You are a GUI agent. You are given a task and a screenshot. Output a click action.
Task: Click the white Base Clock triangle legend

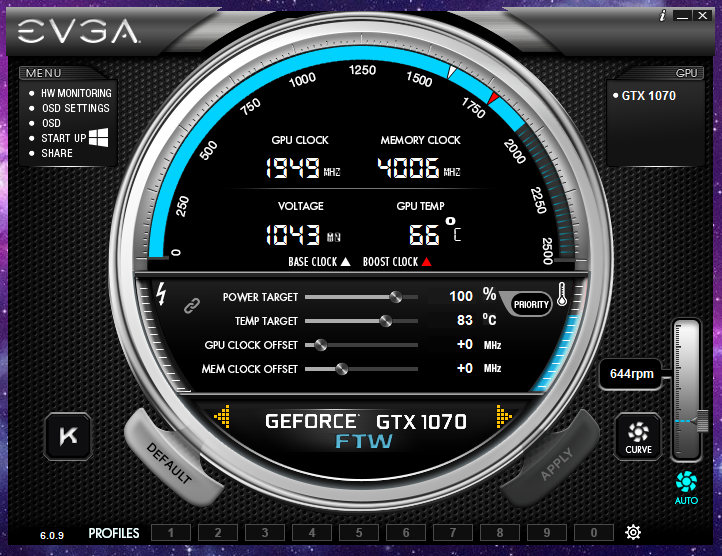tap(345, 262)
